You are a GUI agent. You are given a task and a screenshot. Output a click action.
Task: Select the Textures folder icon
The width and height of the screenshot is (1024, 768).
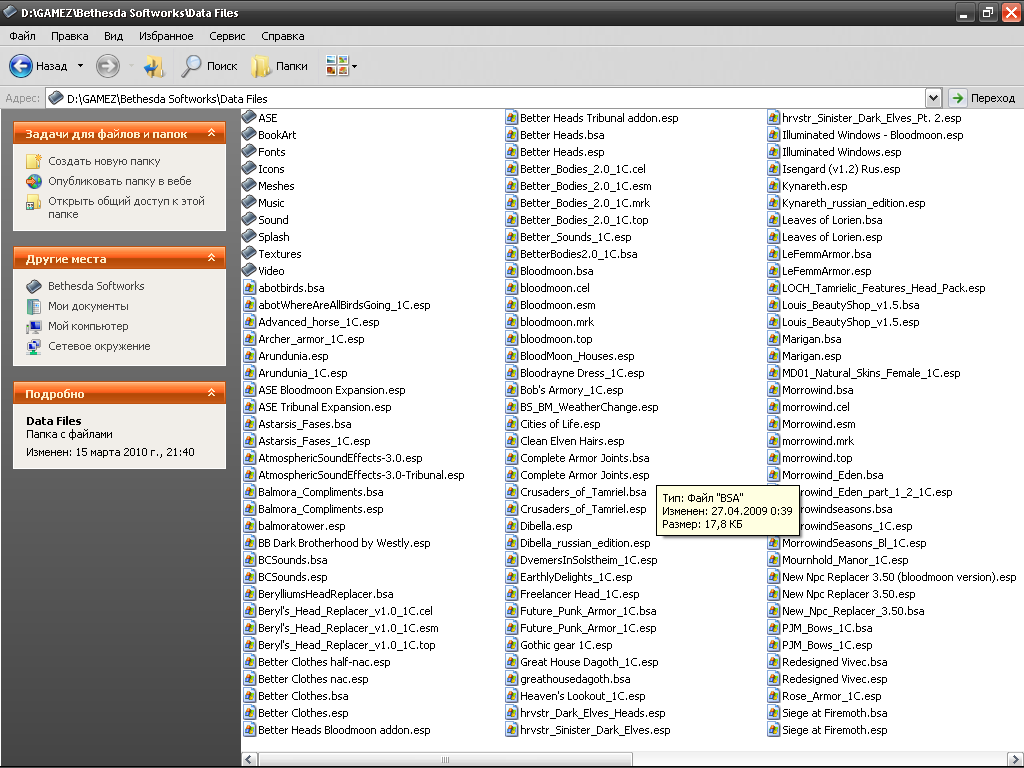pyautogui.click(x=249, y=254)
